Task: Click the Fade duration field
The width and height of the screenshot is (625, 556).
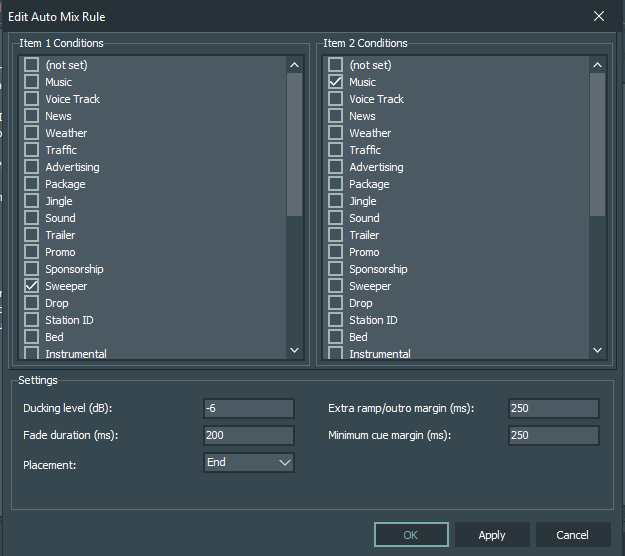Action: click(248, 435)
